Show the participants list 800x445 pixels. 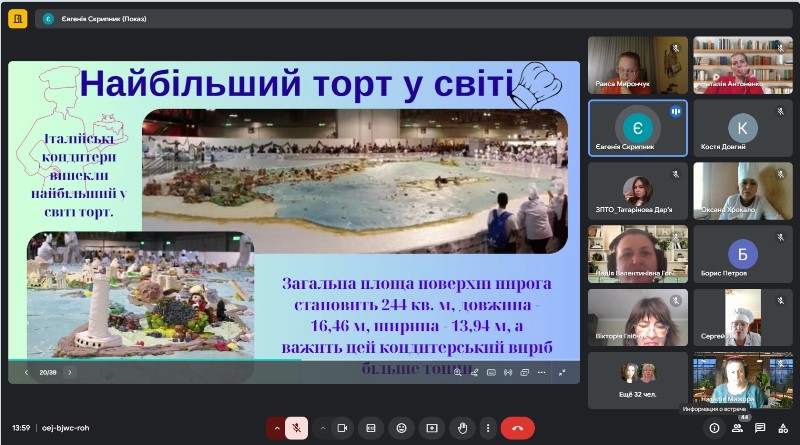click(x=737, y=428)
